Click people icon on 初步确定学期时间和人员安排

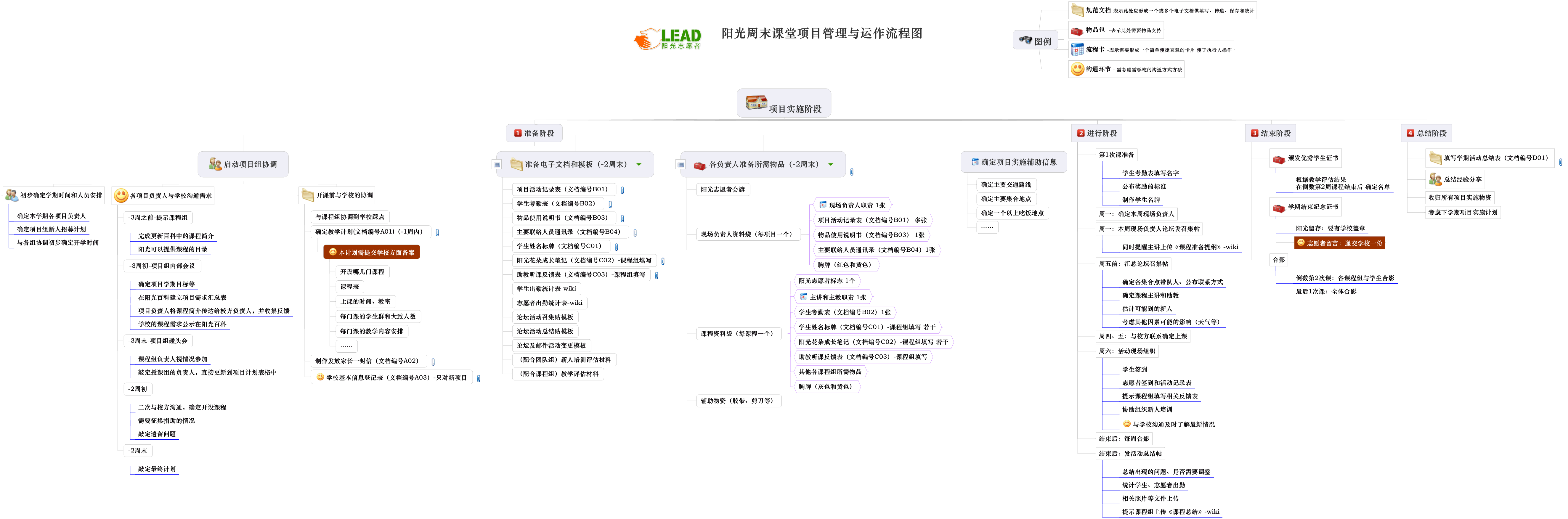[x=12, y=195]
